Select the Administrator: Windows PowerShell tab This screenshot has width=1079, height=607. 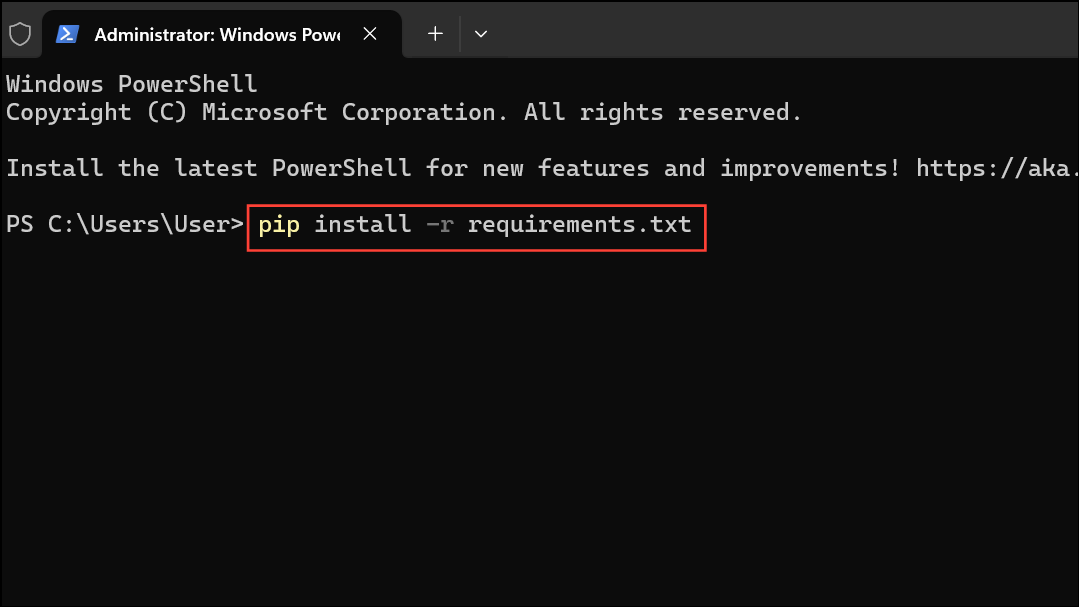pyautogui.click(x=222, y=34)
